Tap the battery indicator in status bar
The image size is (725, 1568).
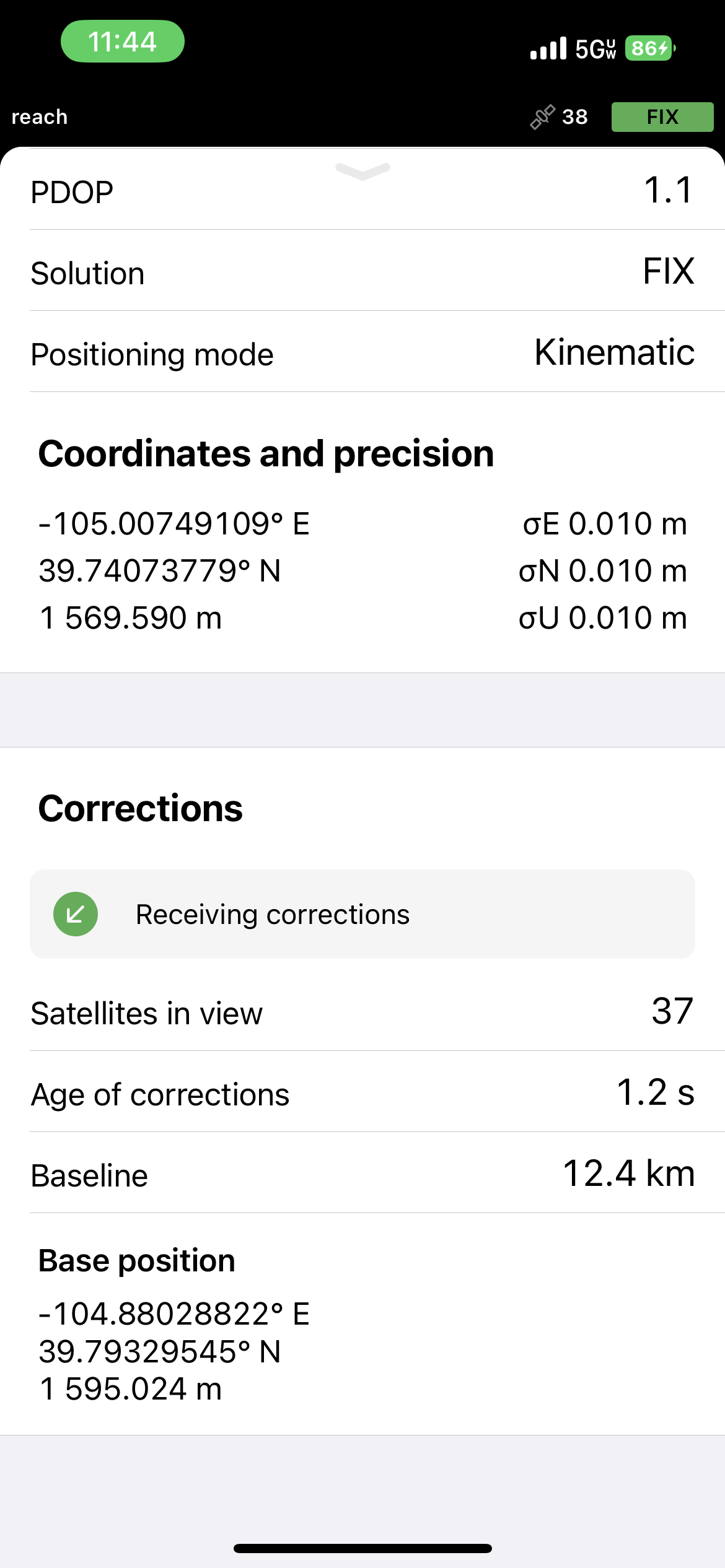point(649,48)
